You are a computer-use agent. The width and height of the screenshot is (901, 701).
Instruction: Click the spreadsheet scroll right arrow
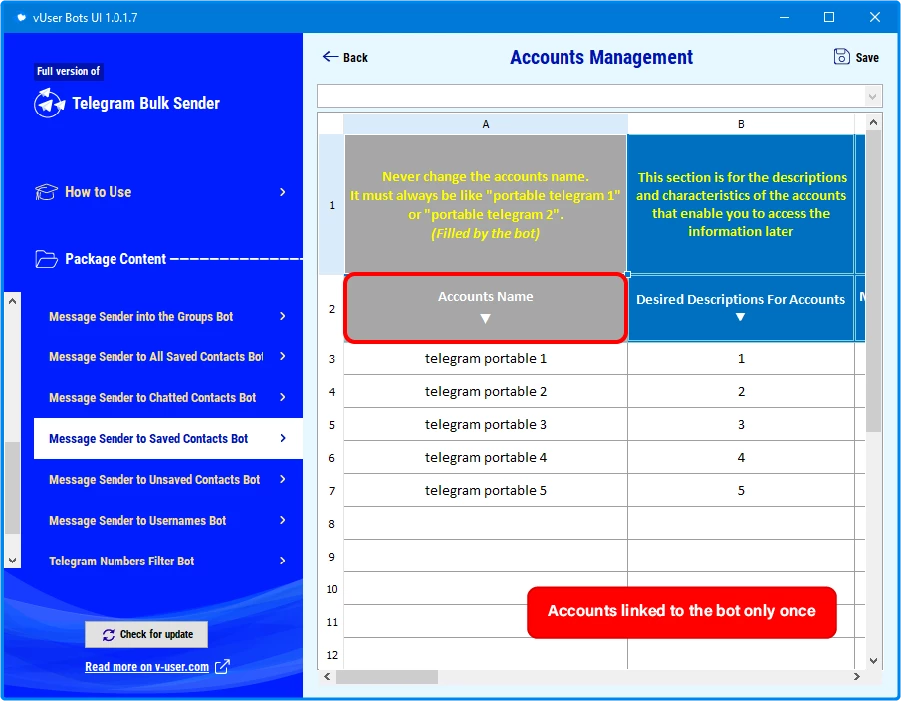click(x=857, y=677)
